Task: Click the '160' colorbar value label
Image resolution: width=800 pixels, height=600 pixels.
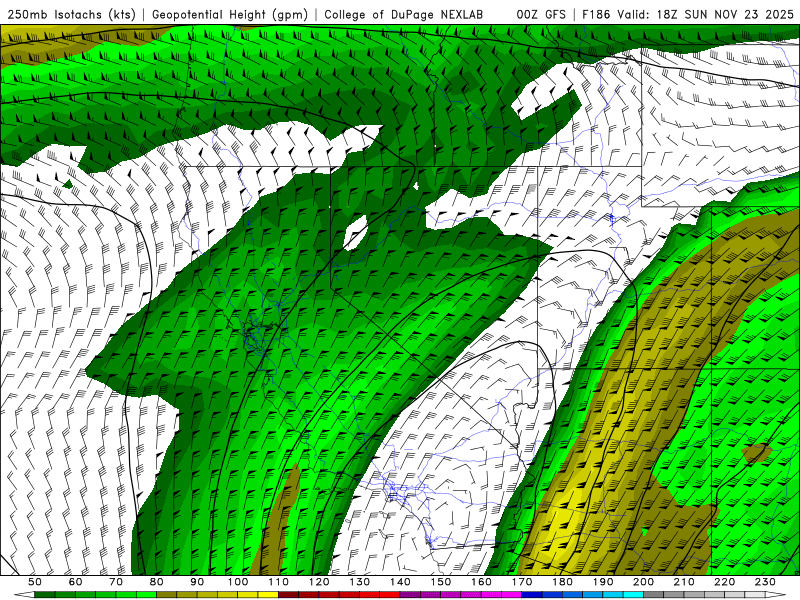Action: [x=481, y=582]
